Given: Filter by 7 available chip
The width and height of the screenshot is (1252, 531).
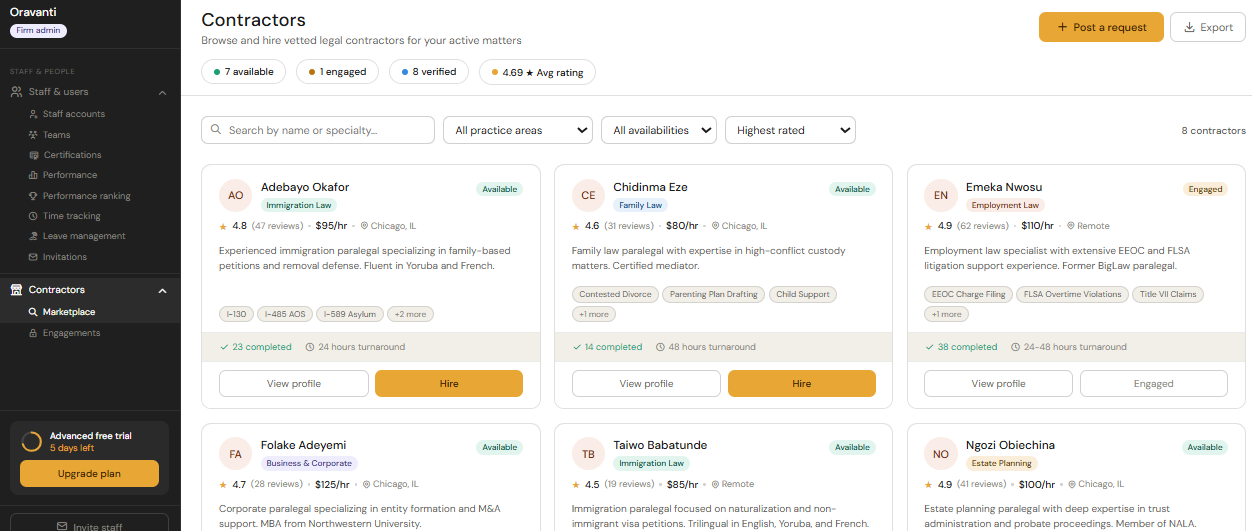Looking at the screenshot, I should tap(243, 72).
